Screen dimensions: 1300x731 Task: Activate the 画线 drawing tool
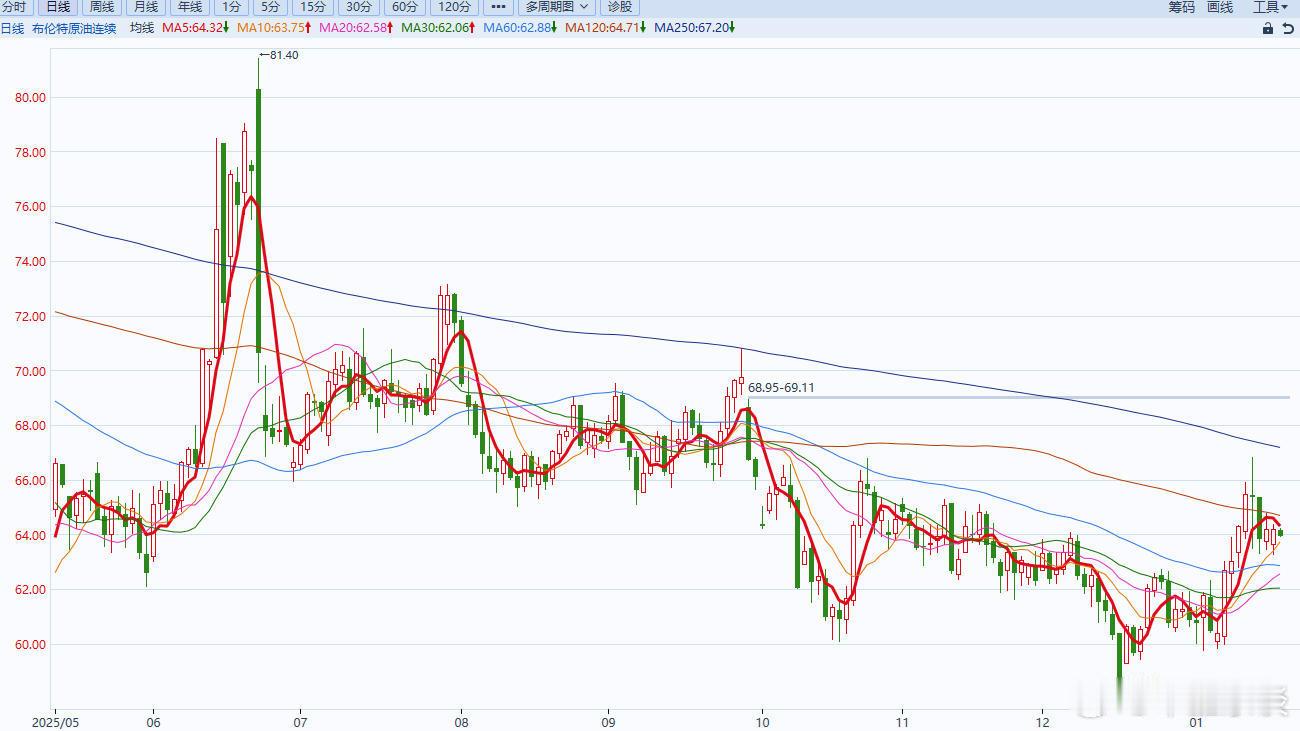click(x=1220, y=7)
